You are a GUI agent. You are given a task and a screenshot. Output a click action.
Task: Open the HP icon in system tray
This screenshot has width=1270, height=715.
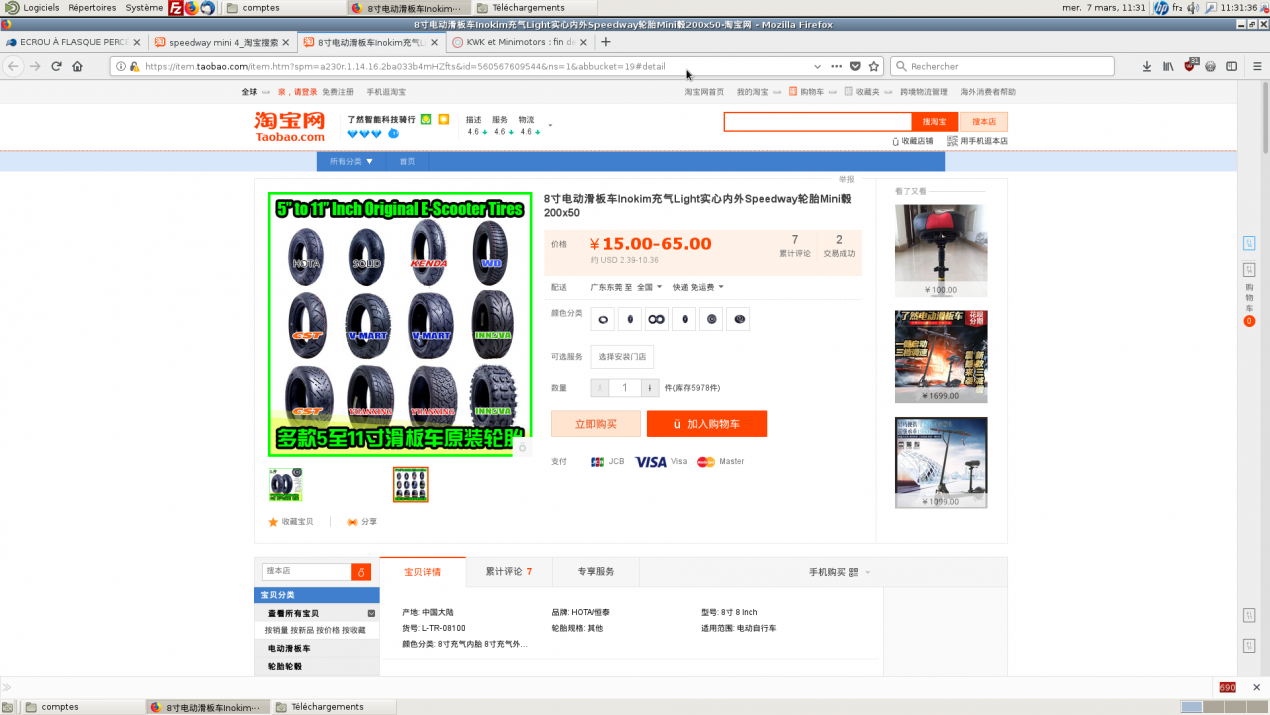(x=1161, y=8)
